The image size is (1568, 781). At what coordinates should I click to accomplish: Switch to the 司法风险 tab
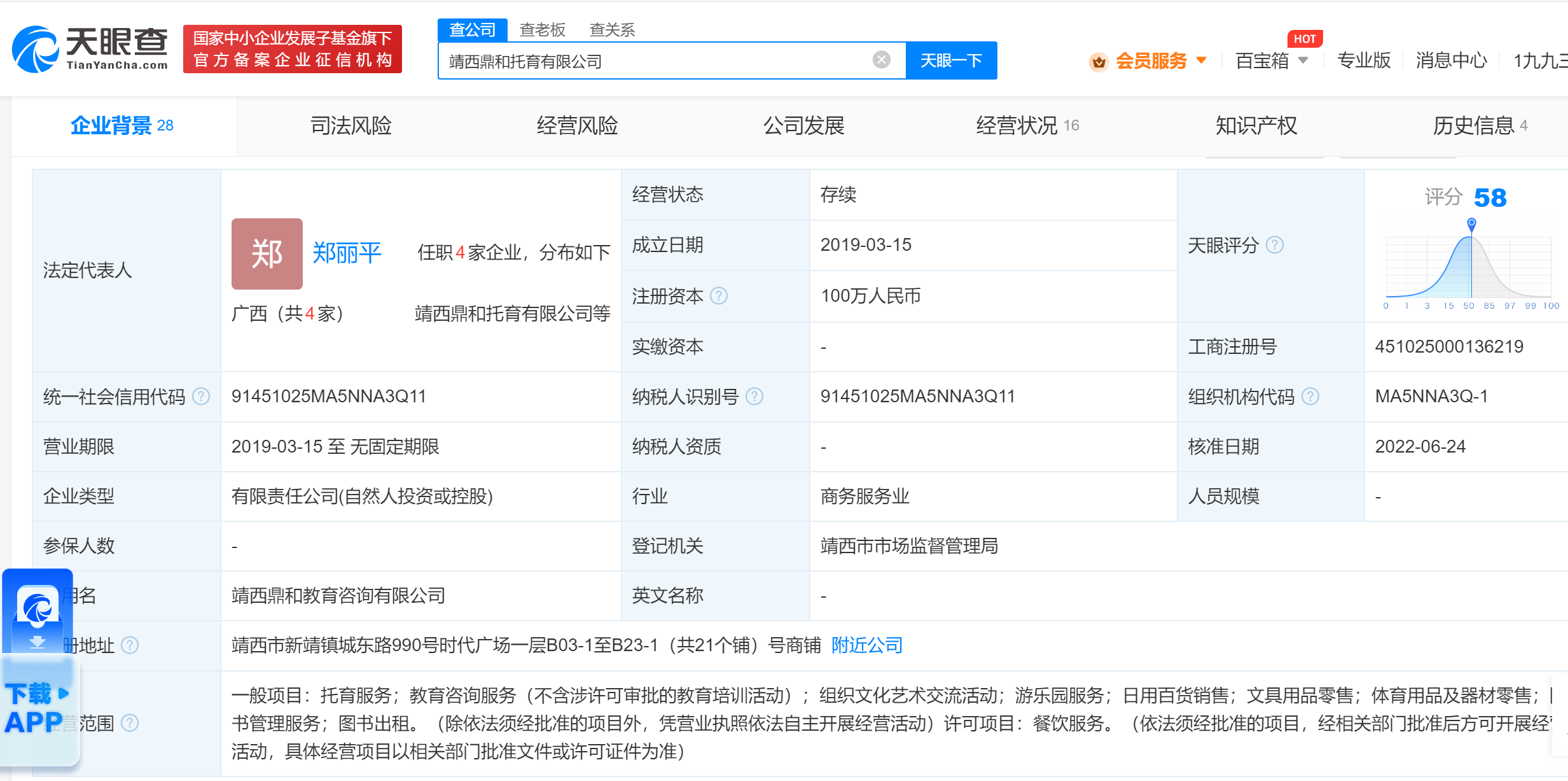pyautogui.click(x=350, y=125)
